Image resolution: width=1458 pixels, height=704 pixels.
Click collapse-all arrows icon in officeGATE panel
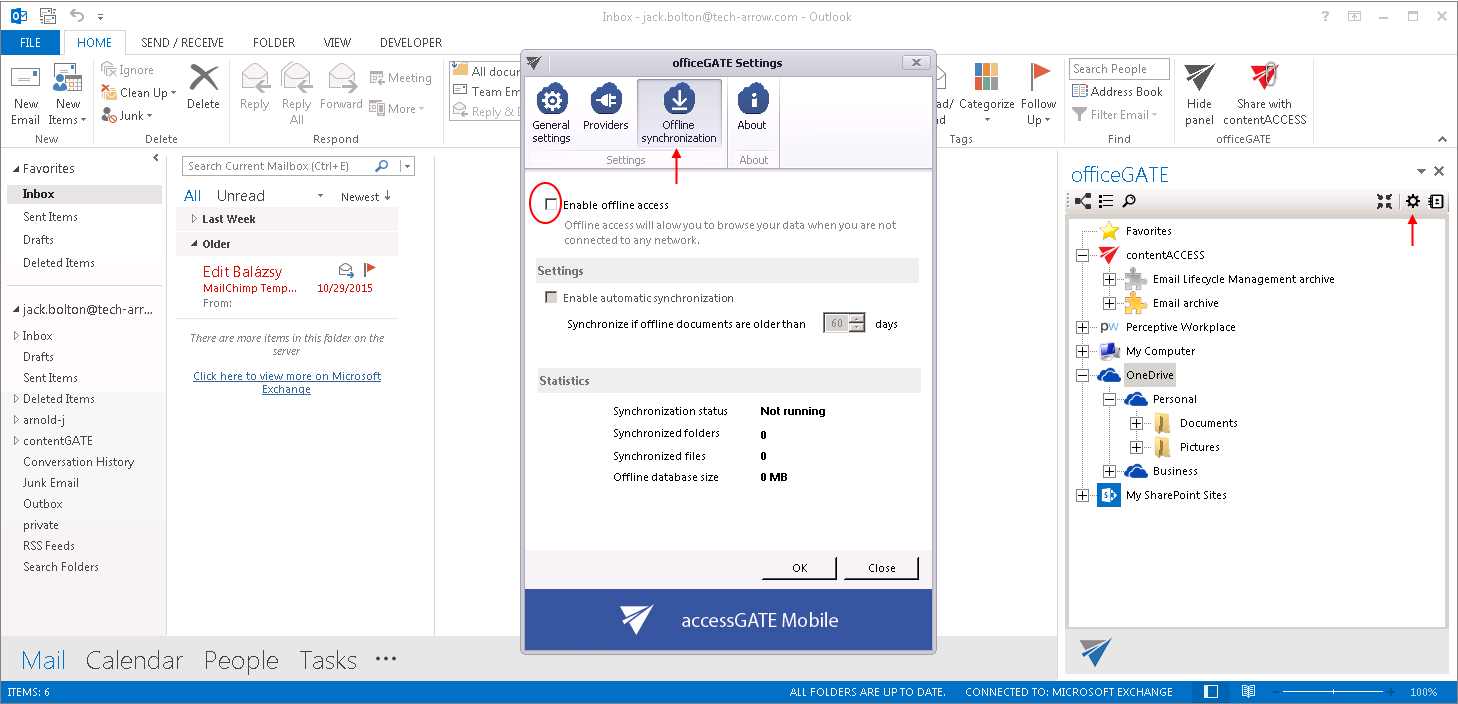pyautogui.click(x=1384, y=201)
